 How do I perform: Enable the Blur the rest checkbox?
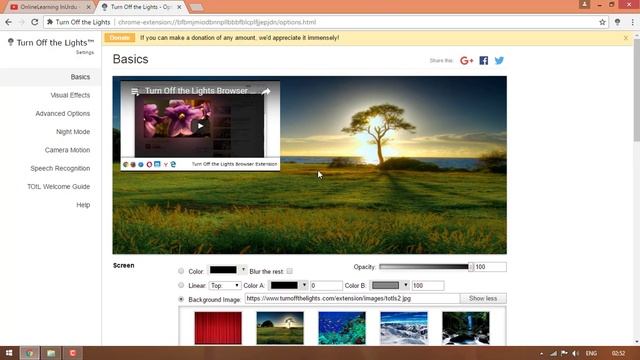click(x=289, y=271)
